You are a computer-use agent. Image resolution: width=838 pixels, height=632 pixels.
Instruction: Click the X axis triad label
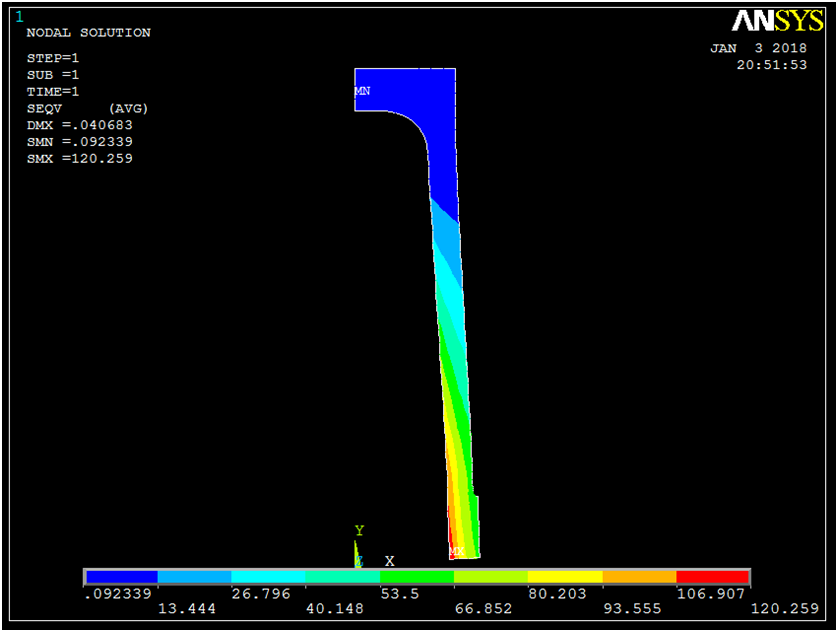pyautogui.click(x=389, y=561)
